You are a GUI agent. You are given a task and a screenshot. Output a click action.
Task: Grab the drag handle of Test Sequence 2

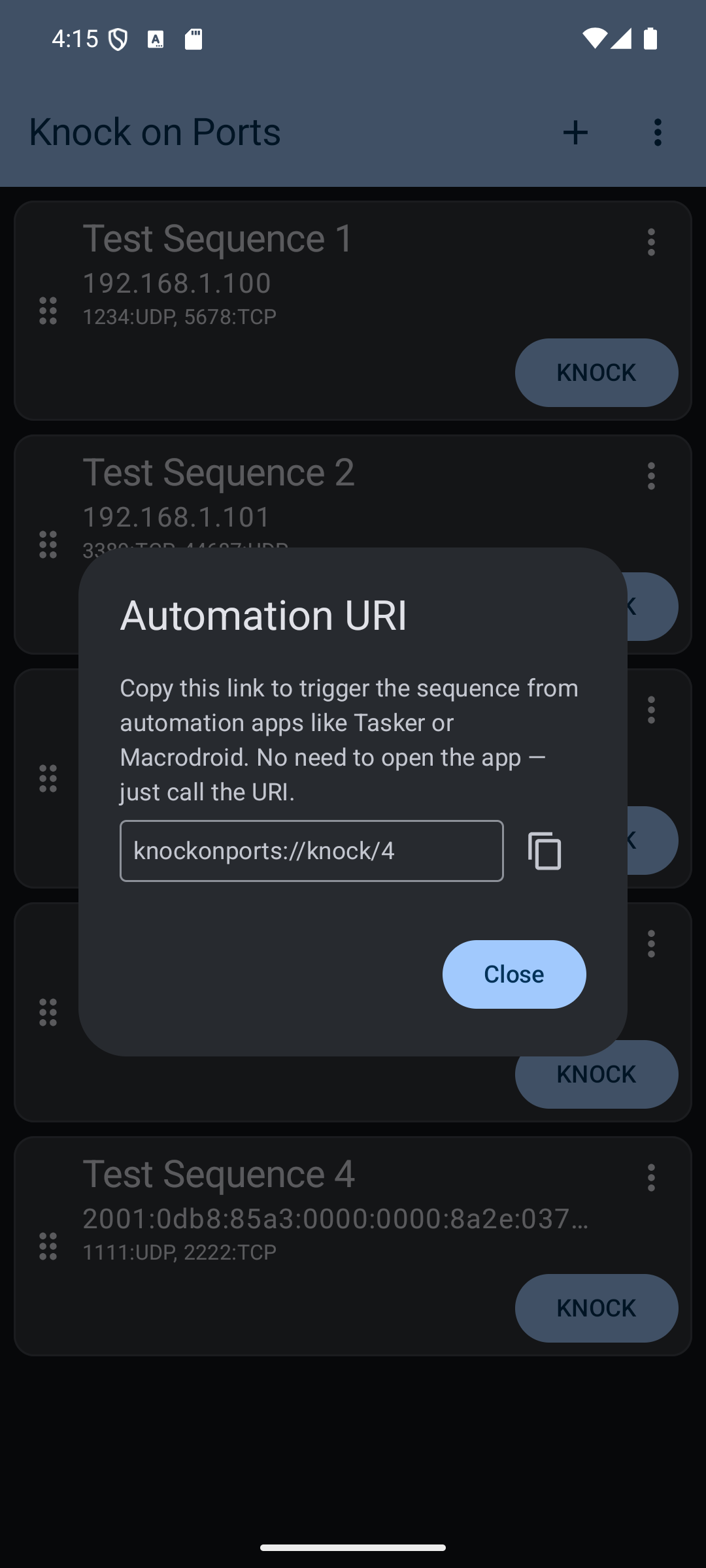tap(48, 544)
